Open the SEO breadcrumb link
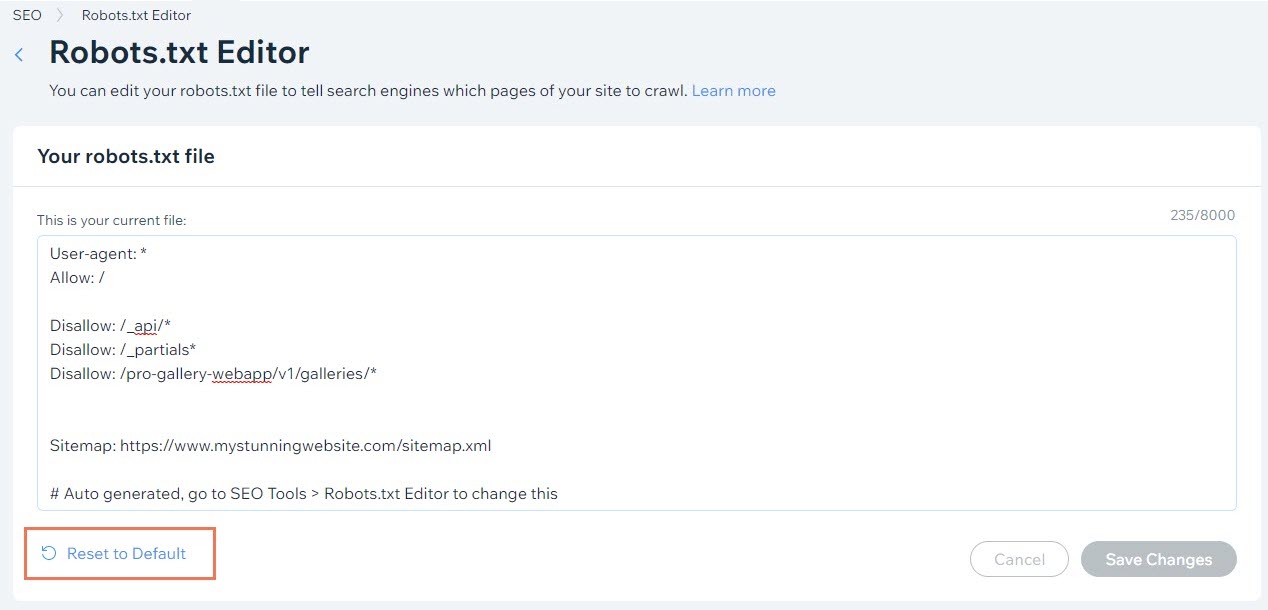The width and height of the screenshot is (1268, 610). point(27,15)
